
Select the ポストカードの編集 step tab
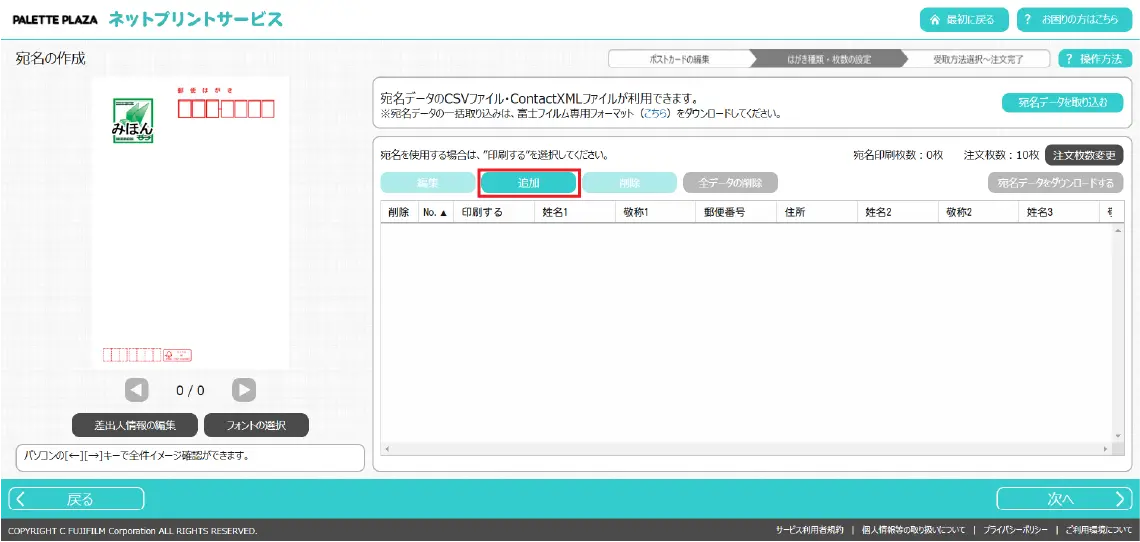point(679,59)
